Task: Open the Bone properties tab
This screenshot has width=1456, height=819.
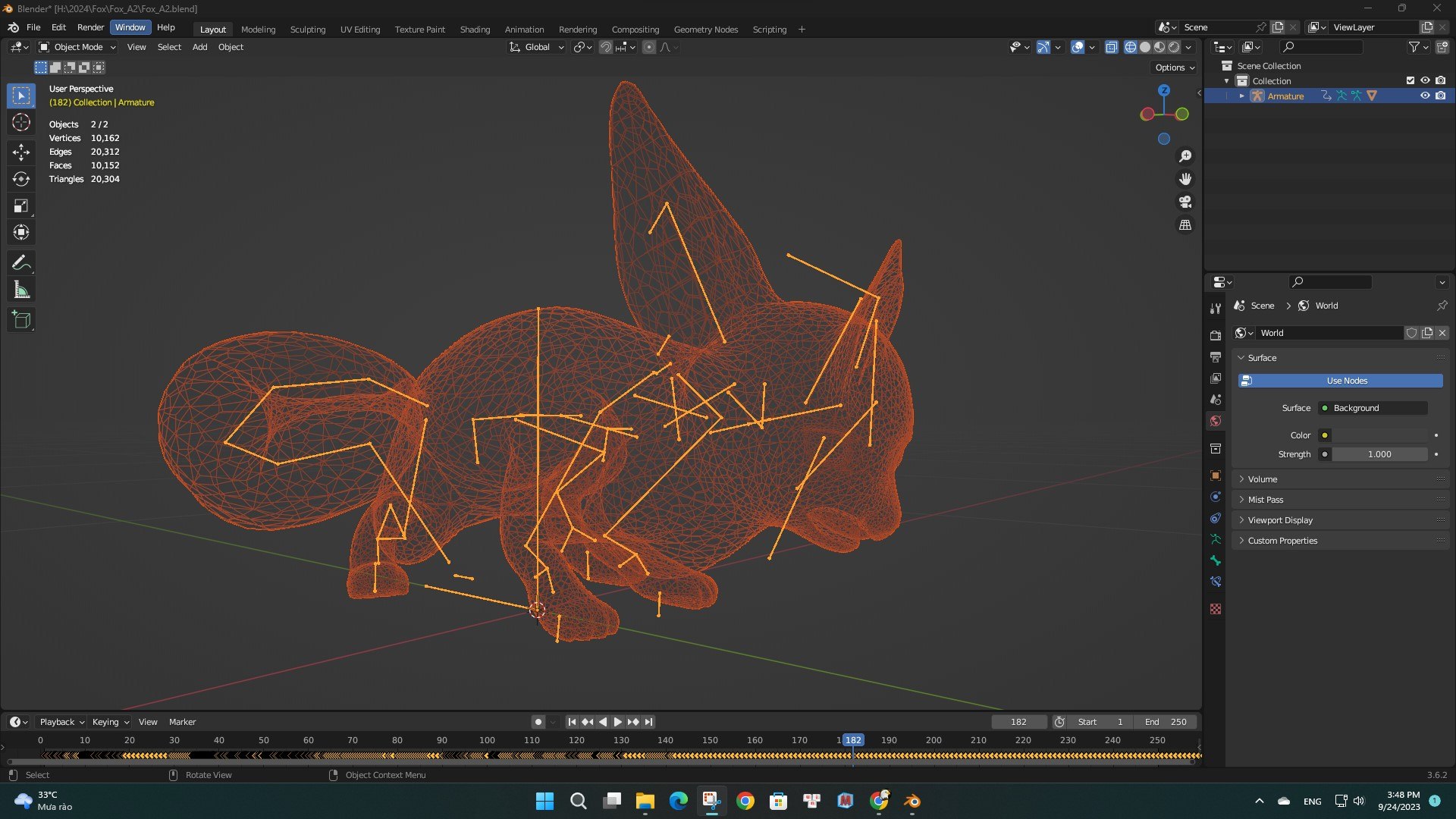Action: tap(1216, 560)
